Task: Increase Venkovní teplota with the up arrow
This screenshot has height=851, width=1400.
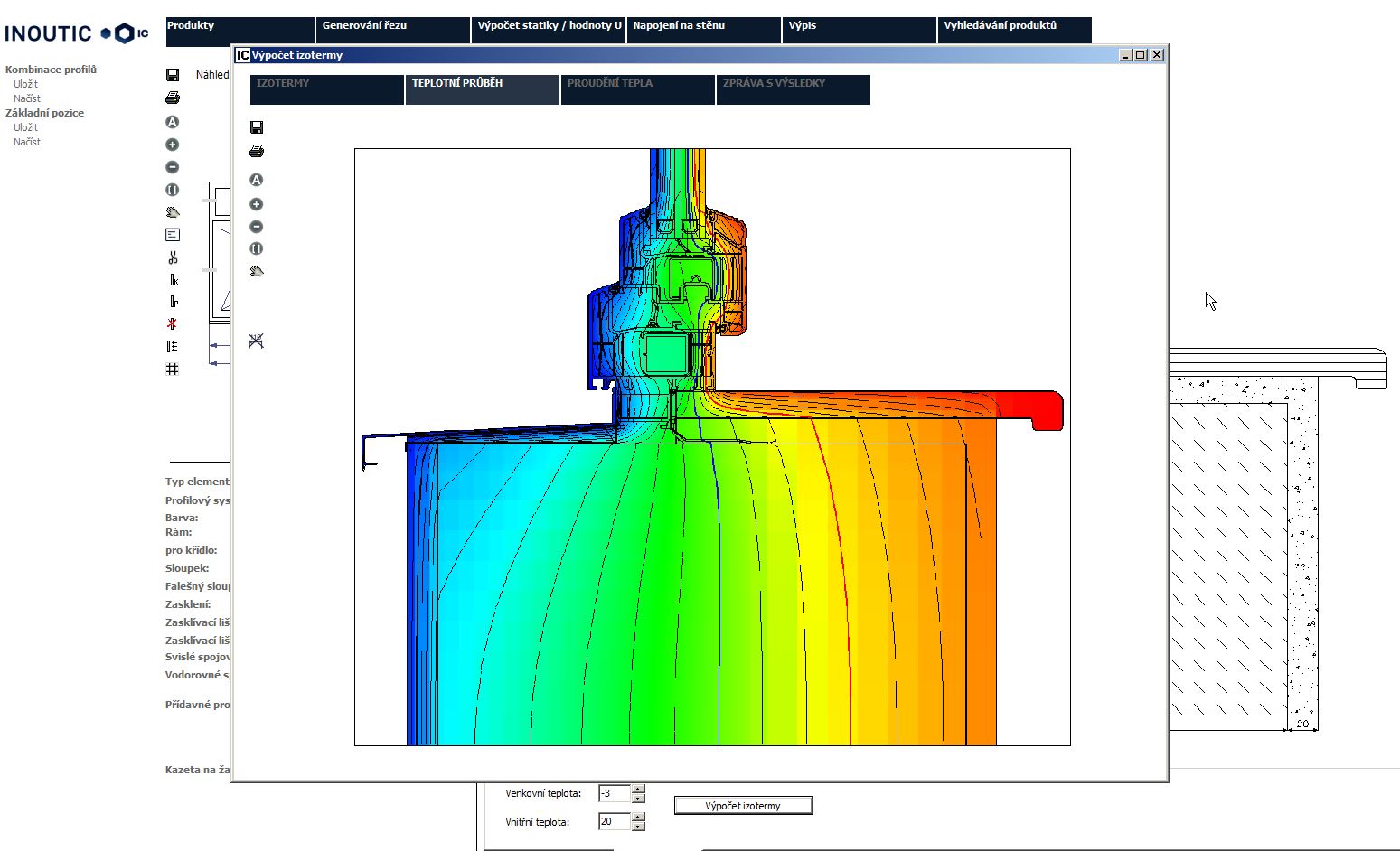Action: click(x=639, y=788)
